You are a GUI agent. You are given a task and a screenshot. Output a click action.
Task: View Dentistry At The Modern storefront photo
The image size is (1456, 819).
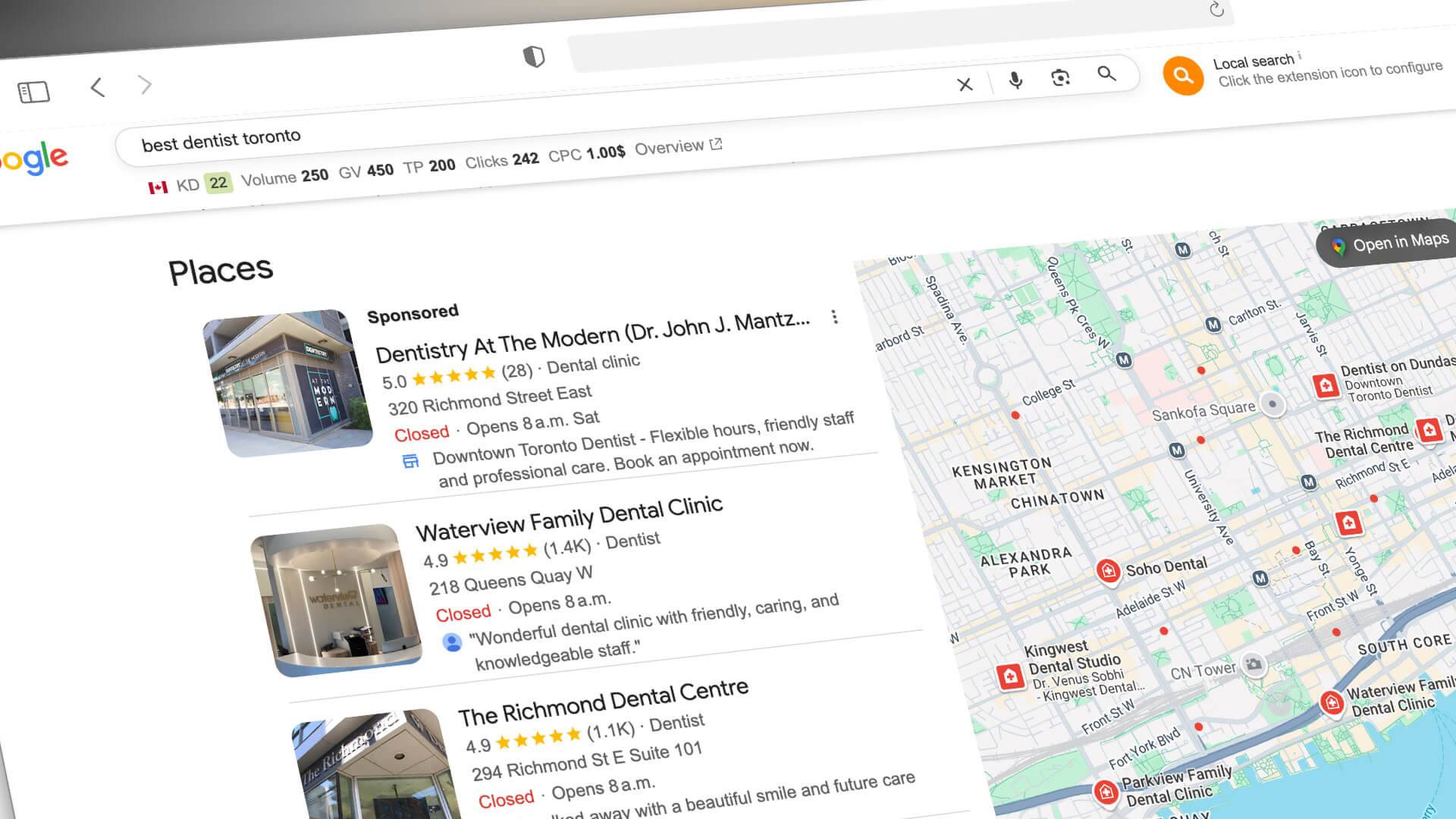point(287,382)
